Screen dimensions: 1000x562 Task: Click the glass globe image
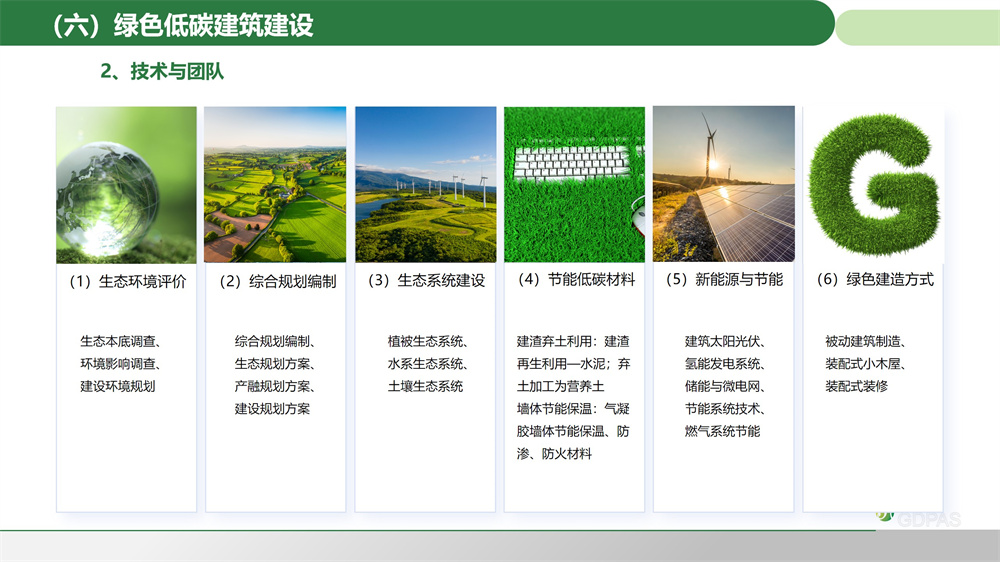(x=126, y=185)
